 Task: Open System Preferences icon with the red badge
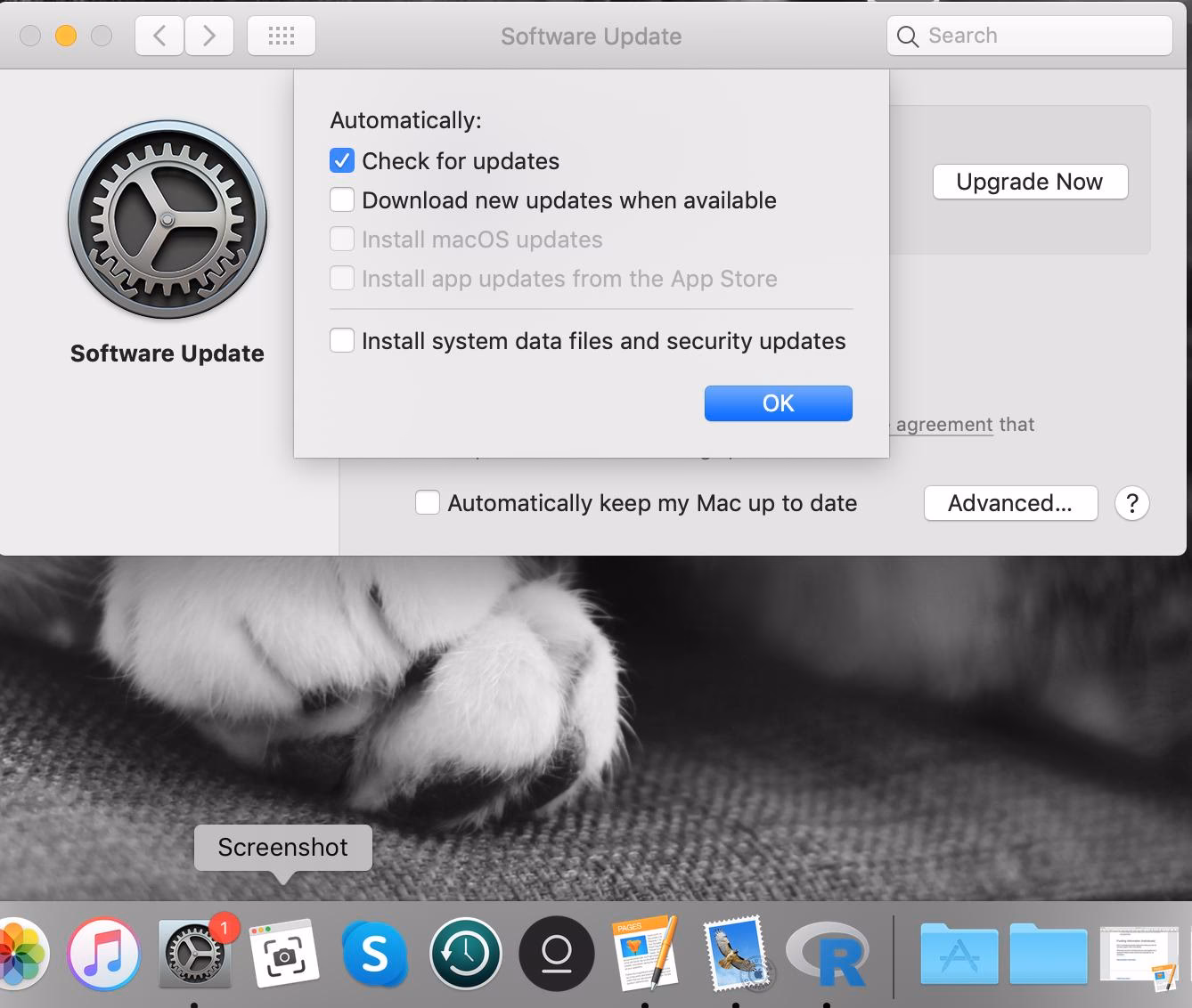click(x=194, y=956)
